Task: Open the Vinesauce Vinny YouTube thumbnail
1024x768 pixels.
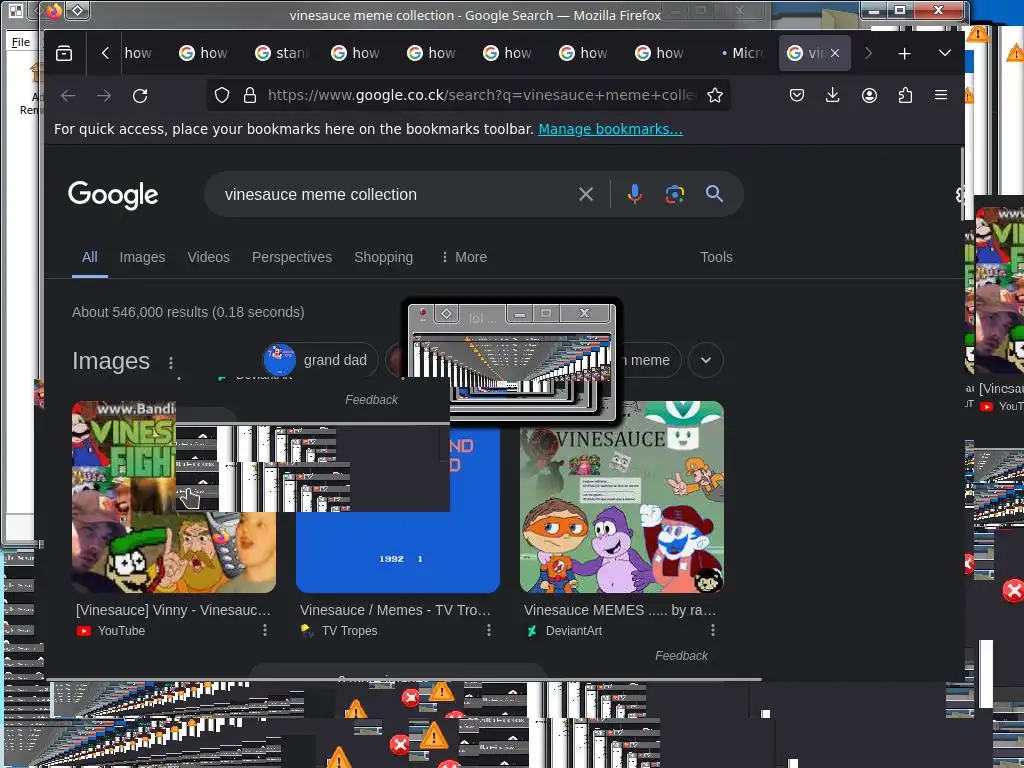Action: (174, 497)
